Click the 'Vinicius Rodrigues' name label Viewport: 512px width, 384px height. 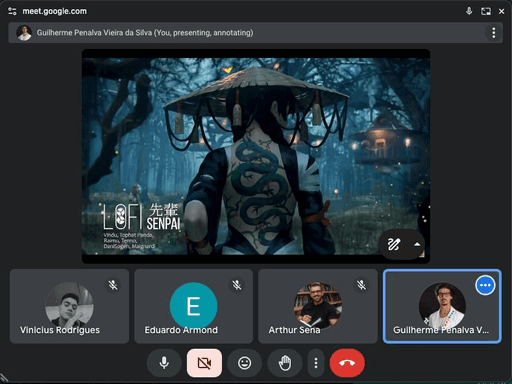60,330
